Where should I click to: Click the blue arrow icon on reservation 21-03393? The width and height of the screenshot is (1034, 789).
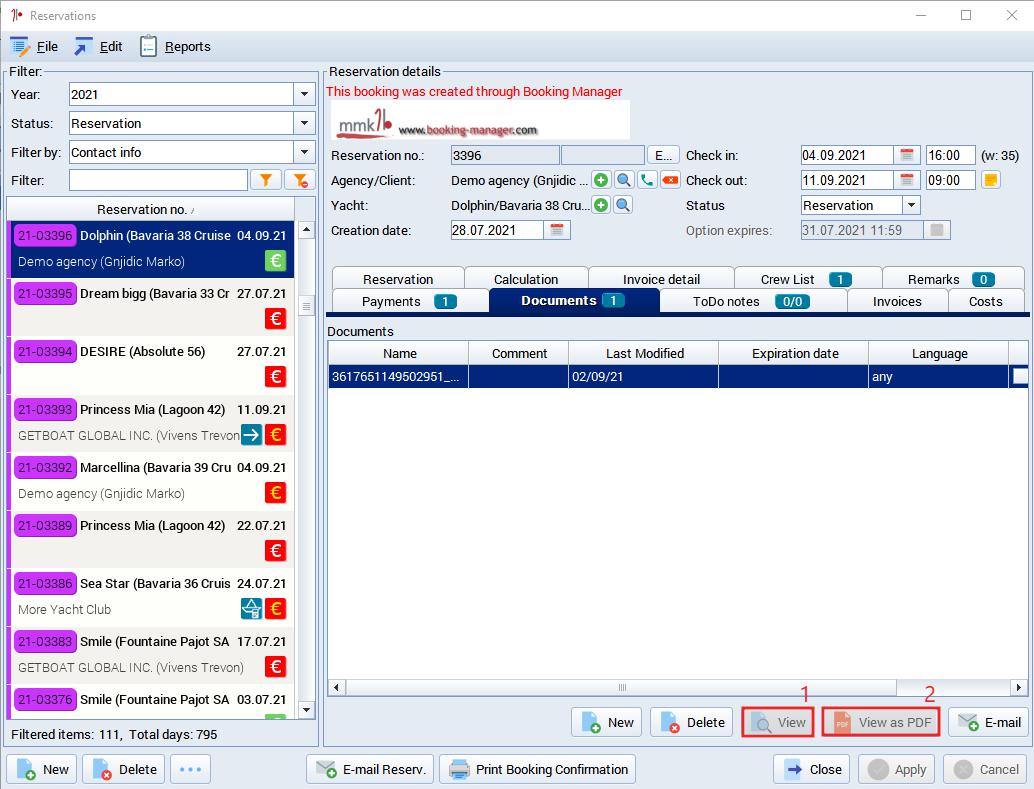click(x=251, y=435)
